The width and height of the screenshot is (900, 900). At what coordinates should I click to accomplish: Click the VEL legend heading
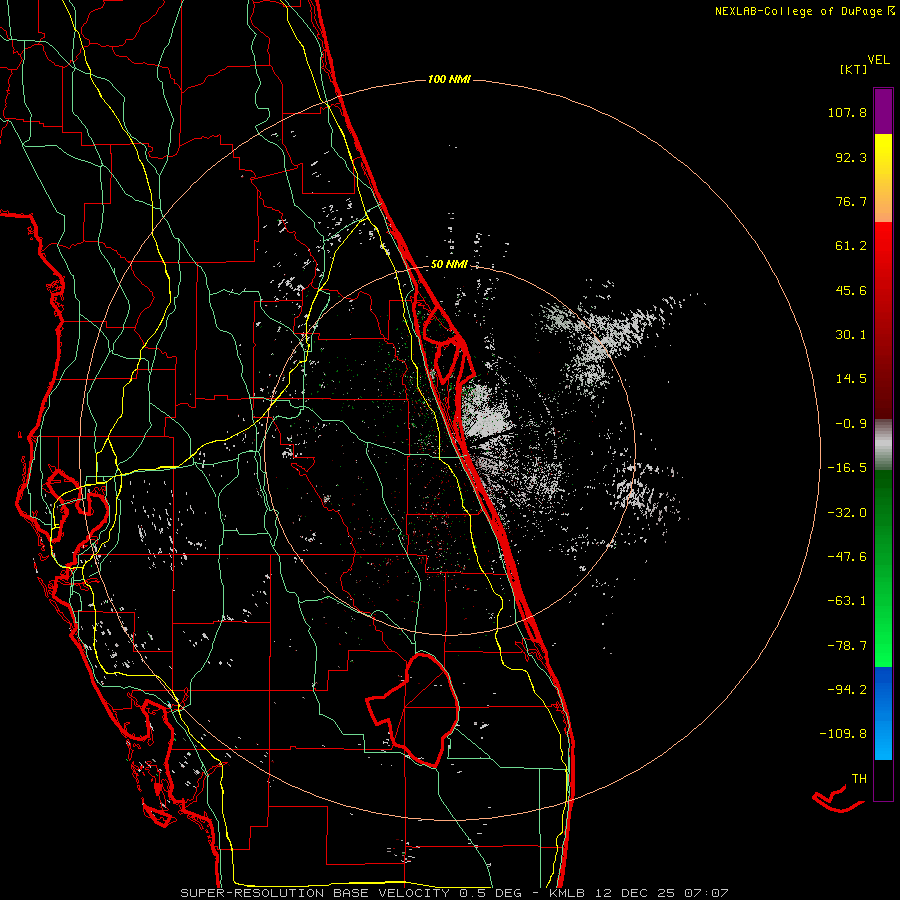878,60
